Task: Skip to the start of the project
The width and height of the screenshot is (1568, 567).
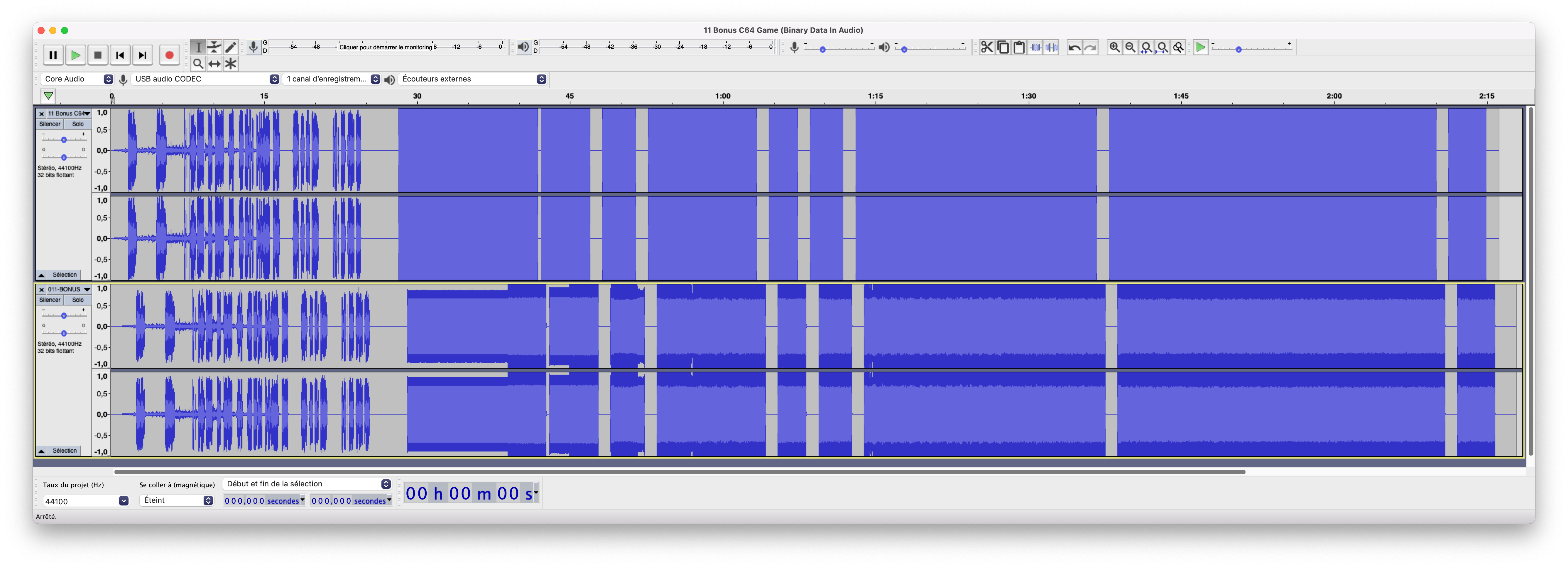Action: tap(120, 55)
